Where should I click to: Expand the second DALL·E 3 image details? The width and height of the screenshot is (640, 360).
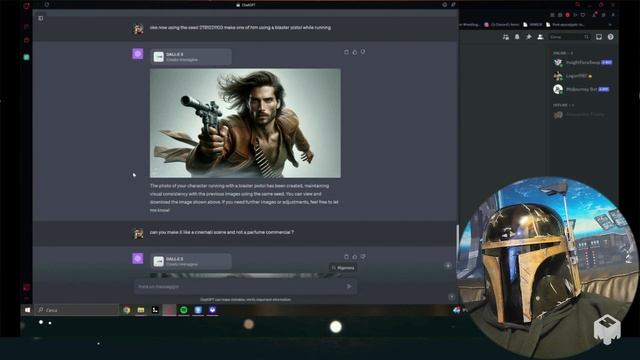click(x=191, y=261)
